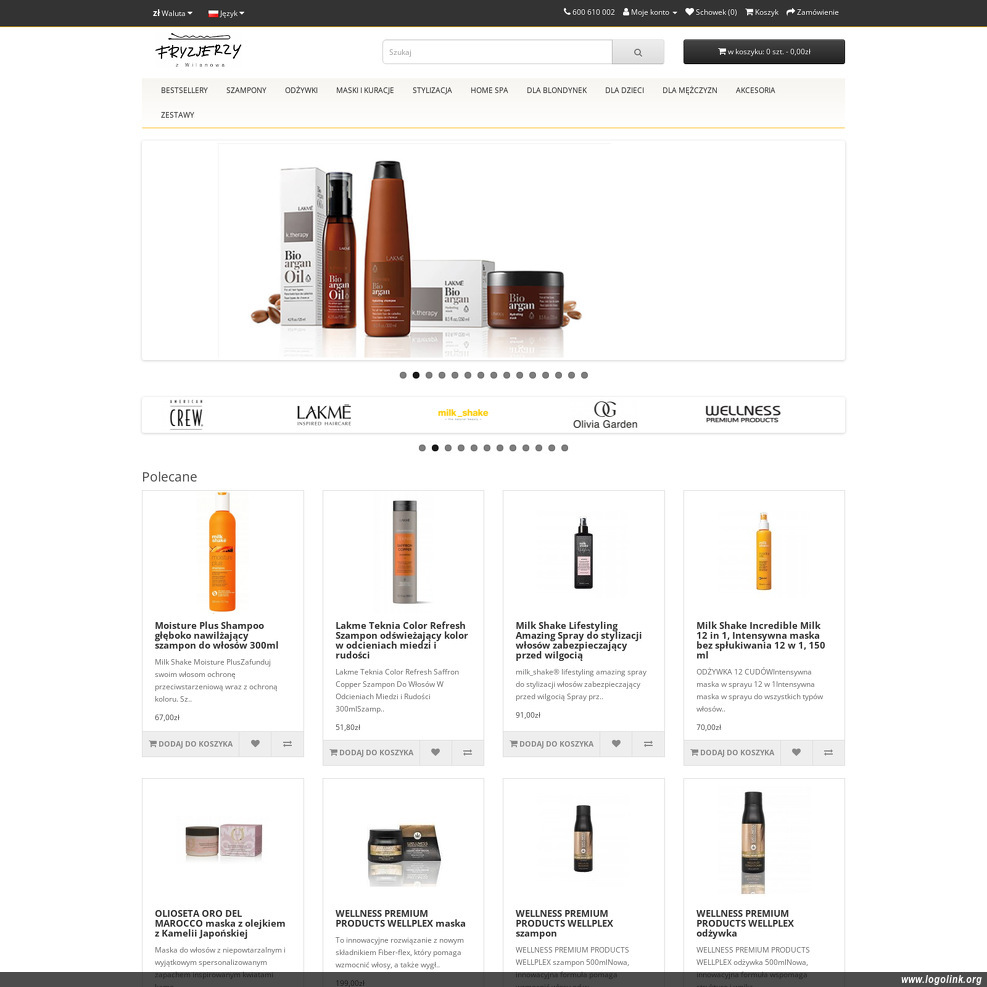This screenshot has width=987, height=987.
Task: Click the Olivia Garden brand logo
Action: coord(605,415)
